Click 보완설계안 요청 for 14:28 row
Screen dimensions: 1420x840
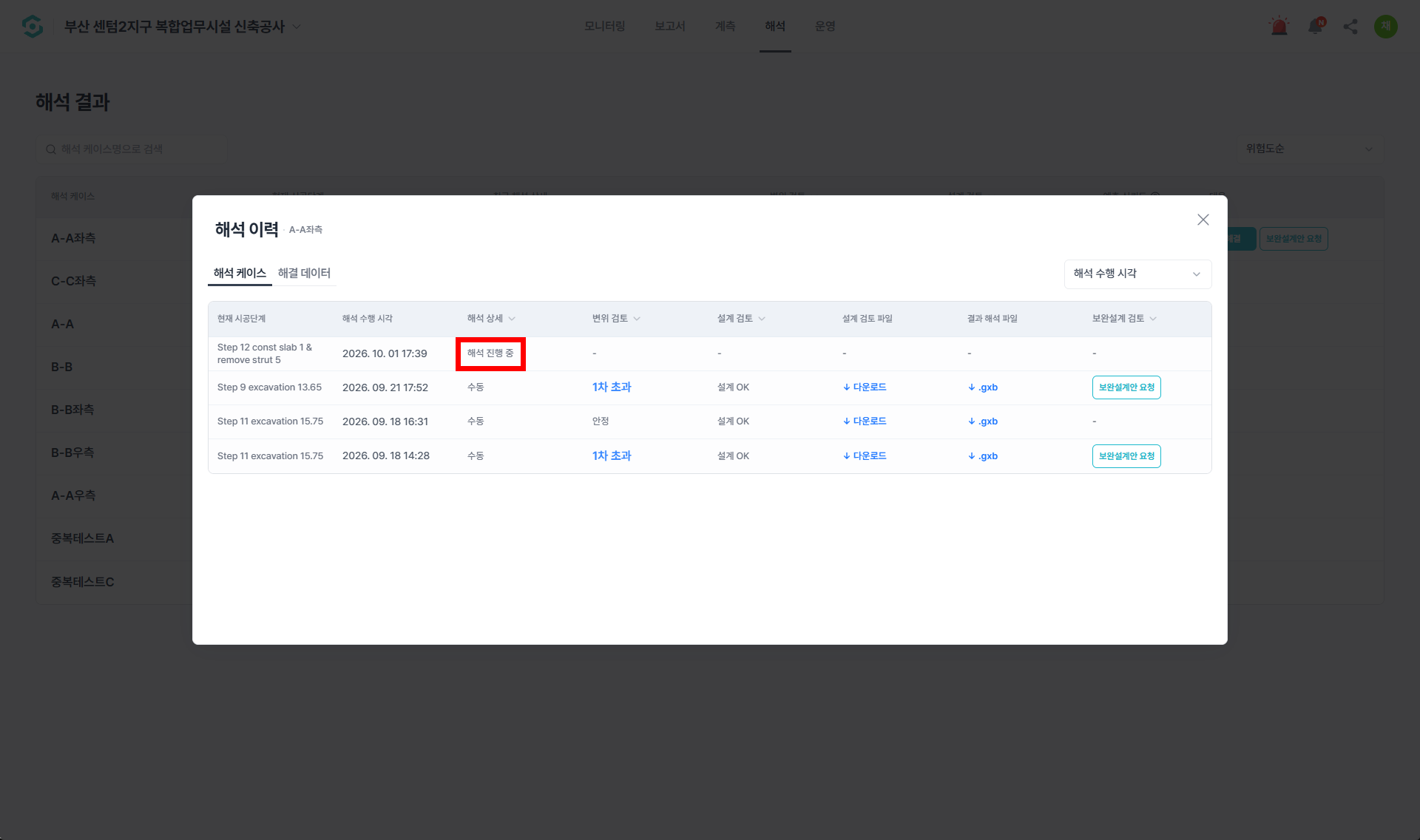pyautogui.click(x=1126, y=456)
